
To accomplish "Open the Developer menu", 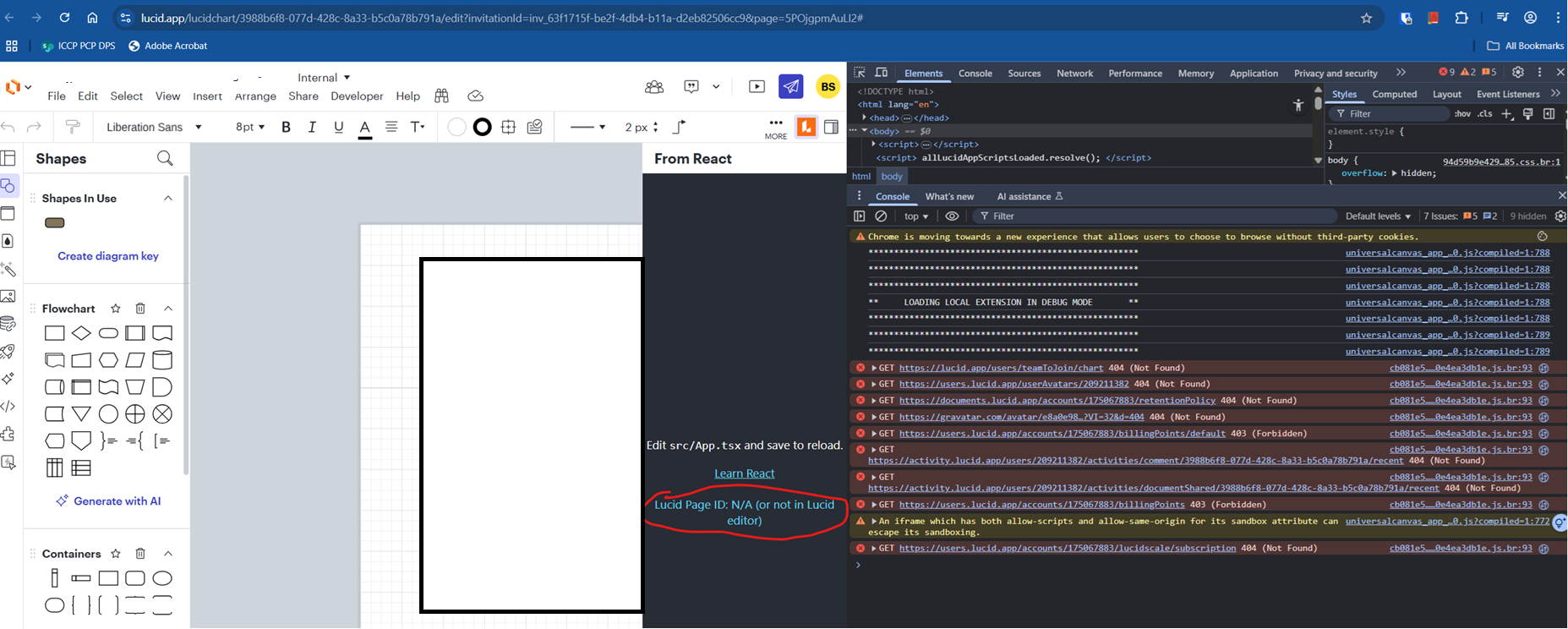I will pyautogui.click(x=357, y=96).
